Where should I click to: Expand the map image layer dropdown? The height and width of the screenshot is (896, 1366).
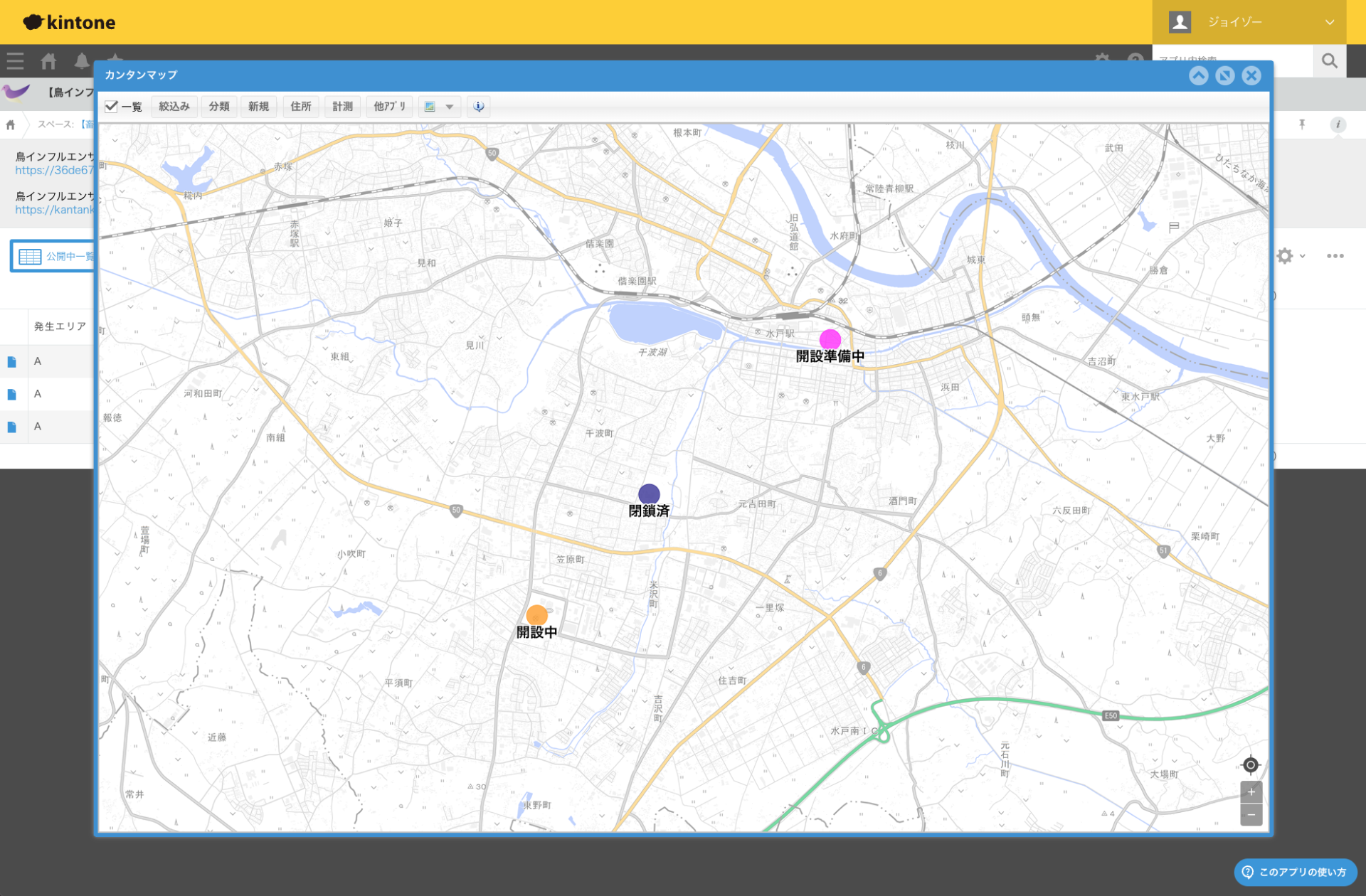pos(449,107)
